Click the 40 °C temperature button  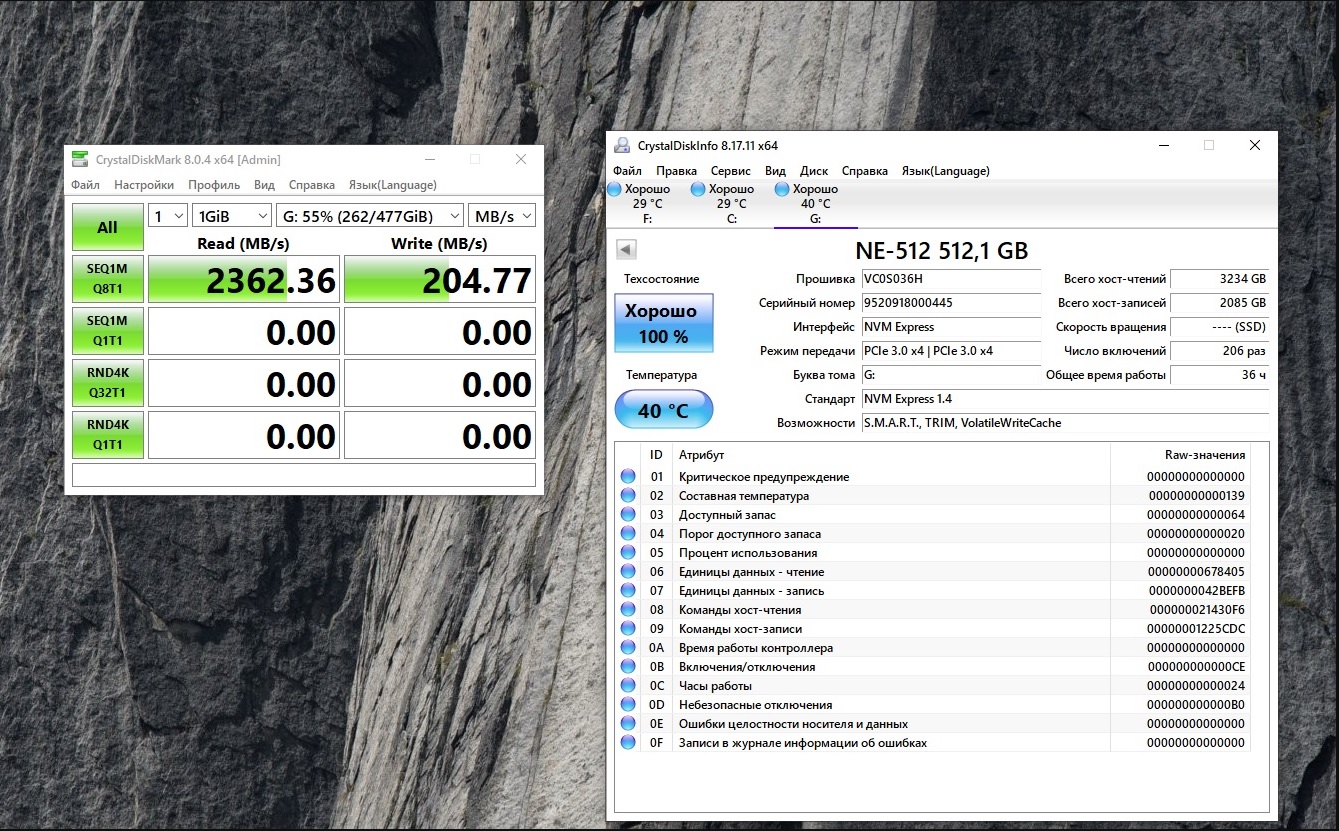point(664,409)
